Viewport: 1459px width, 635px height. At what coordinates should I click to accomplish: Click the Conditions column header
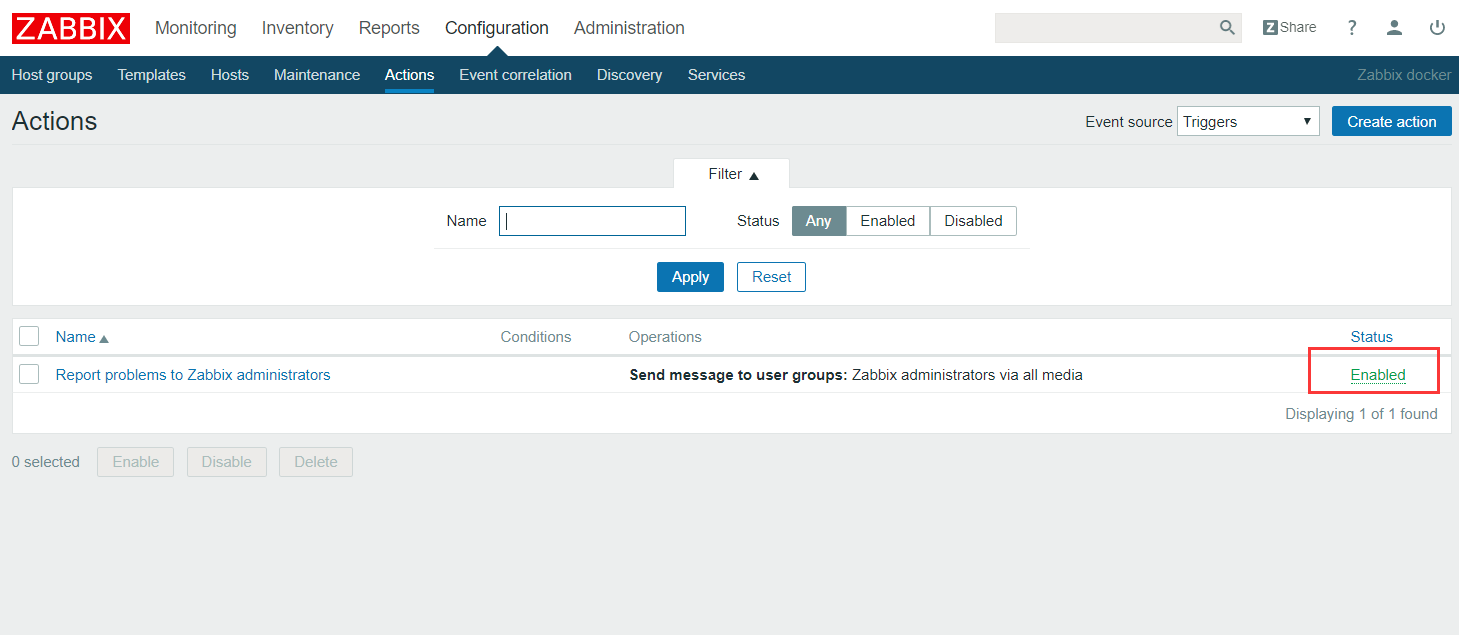click(x=536, y=337)
